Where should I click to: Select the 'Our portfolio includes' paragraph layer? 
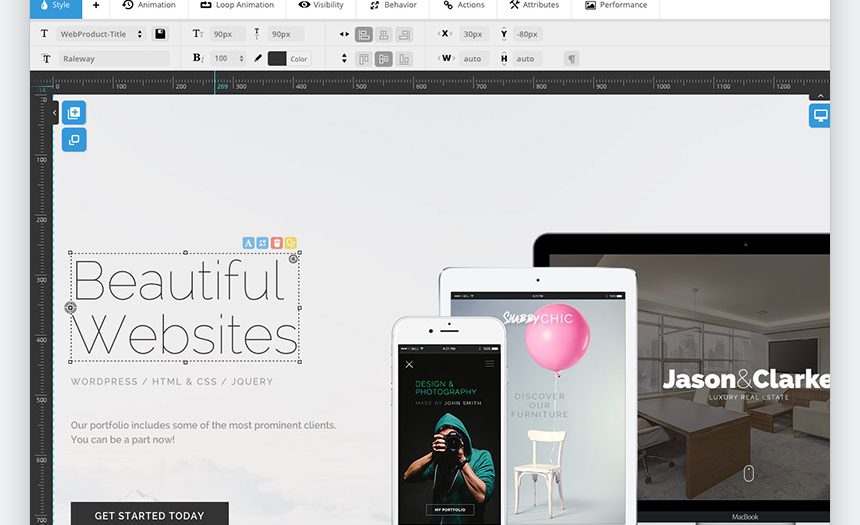(203, 432)
